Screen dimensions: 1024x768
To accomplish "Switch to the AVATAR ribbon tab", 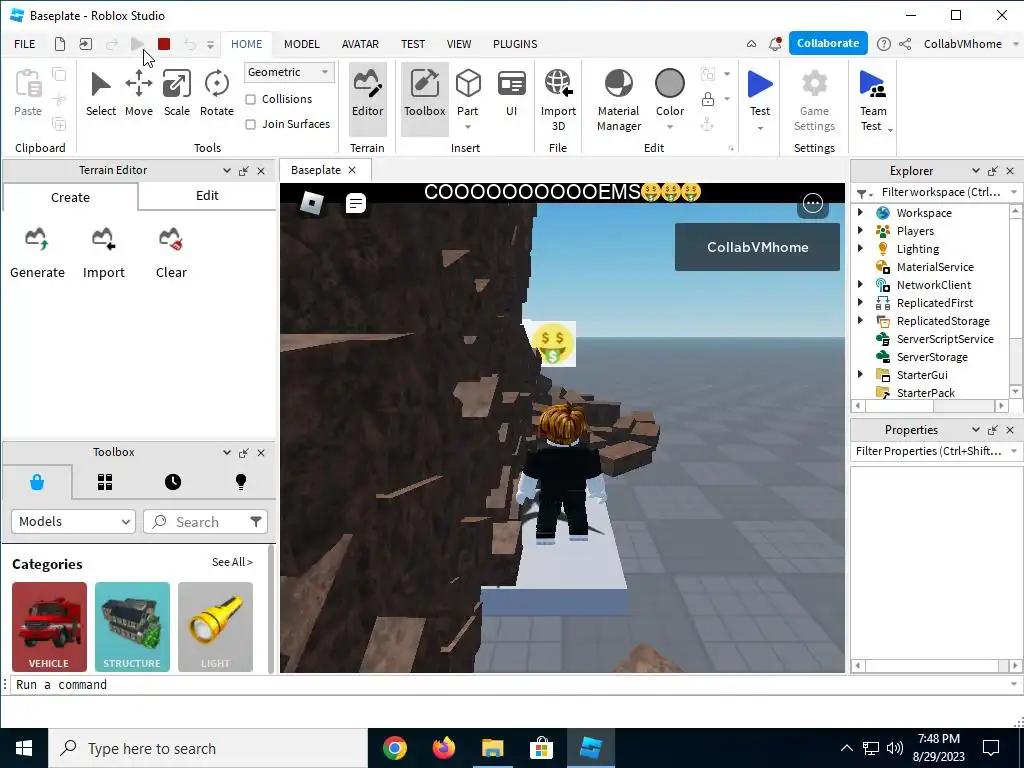I will (x=360, y=44).
